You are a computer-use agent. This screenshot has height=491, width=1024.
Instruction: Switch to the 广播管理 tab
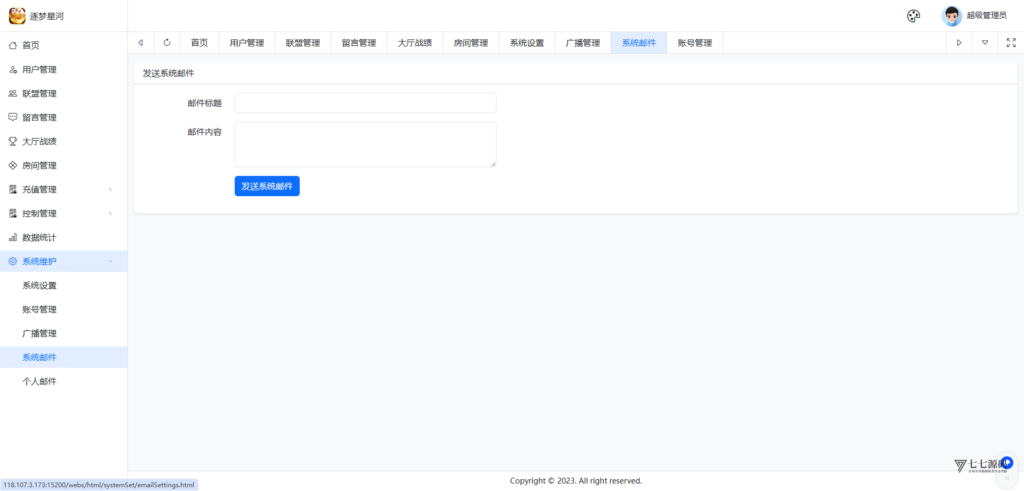coord(583,43)
